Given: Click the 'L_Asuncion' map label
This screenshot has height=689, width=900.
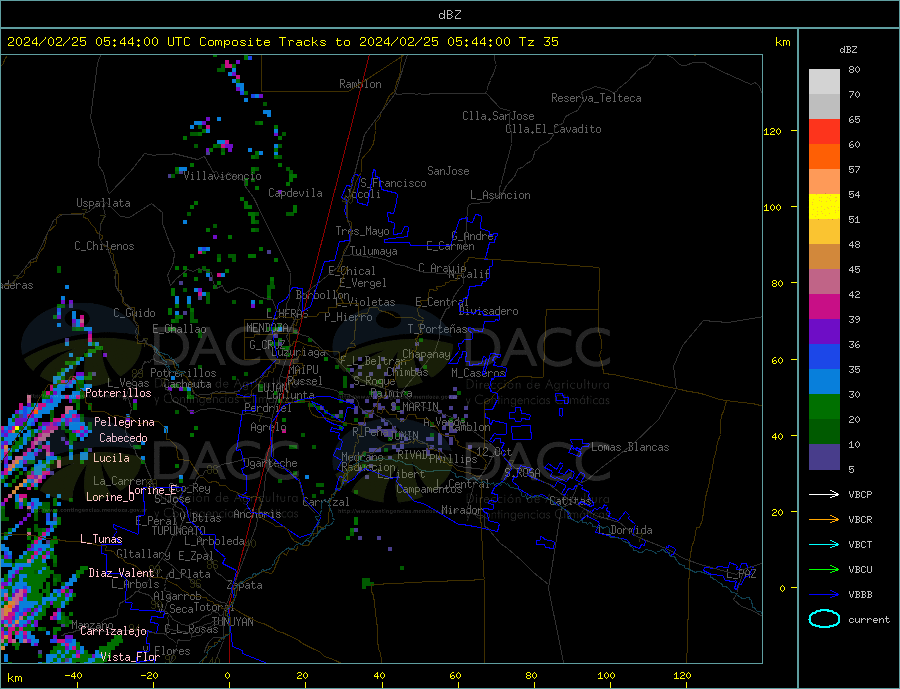Looking at the screenshot, I should click(x=500, y=195).
